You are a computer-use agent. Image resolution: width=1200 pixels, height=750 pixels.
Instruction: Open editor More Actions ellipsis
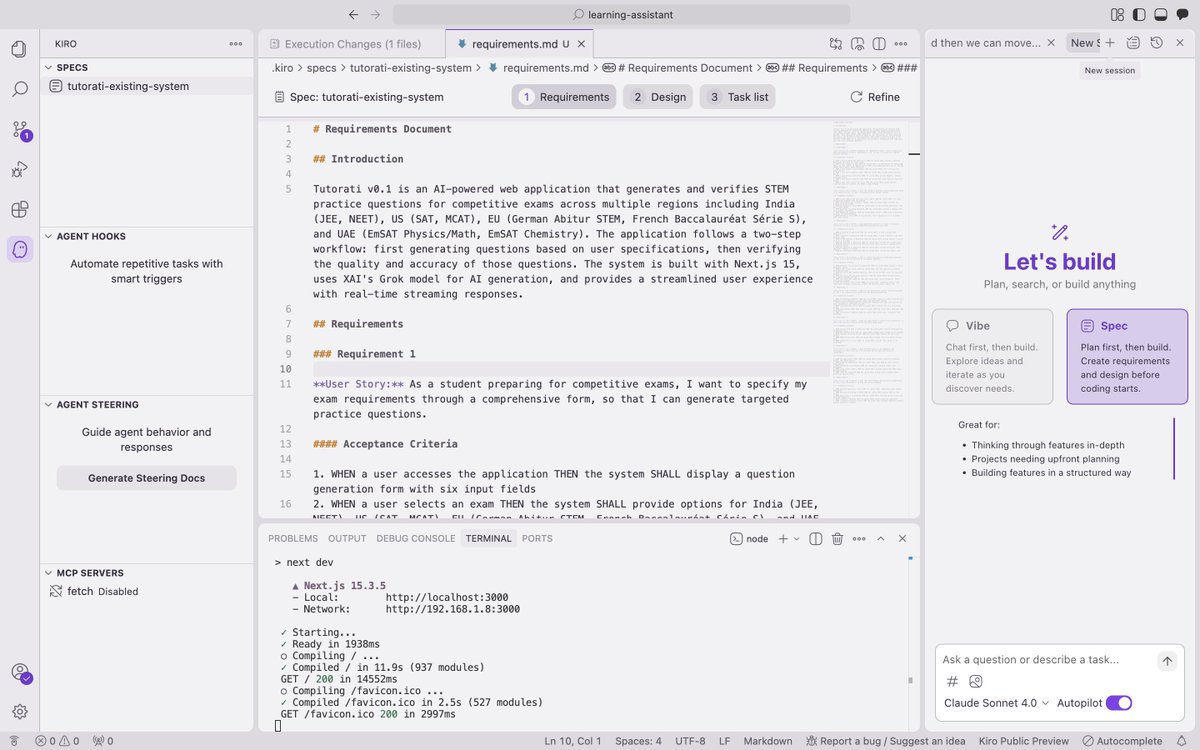coord(903,44)
